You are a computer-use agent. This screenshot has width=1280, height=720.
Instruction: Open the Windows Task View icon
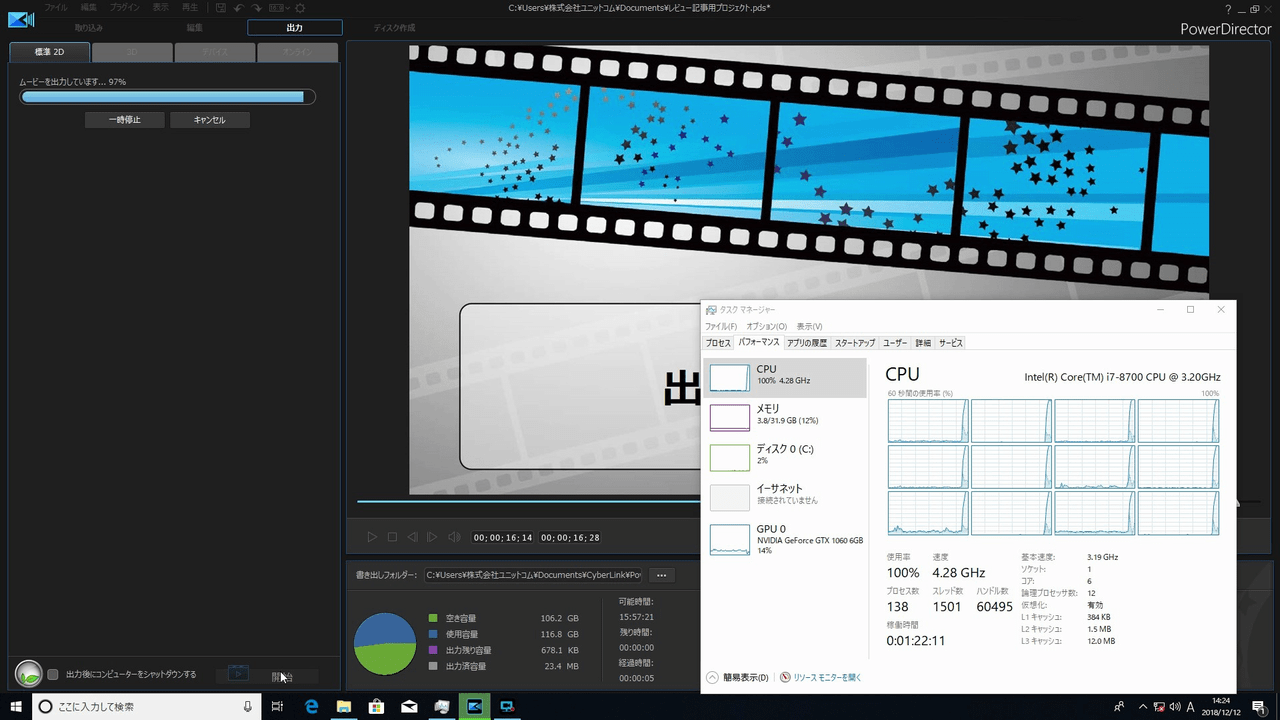[277, 707]
